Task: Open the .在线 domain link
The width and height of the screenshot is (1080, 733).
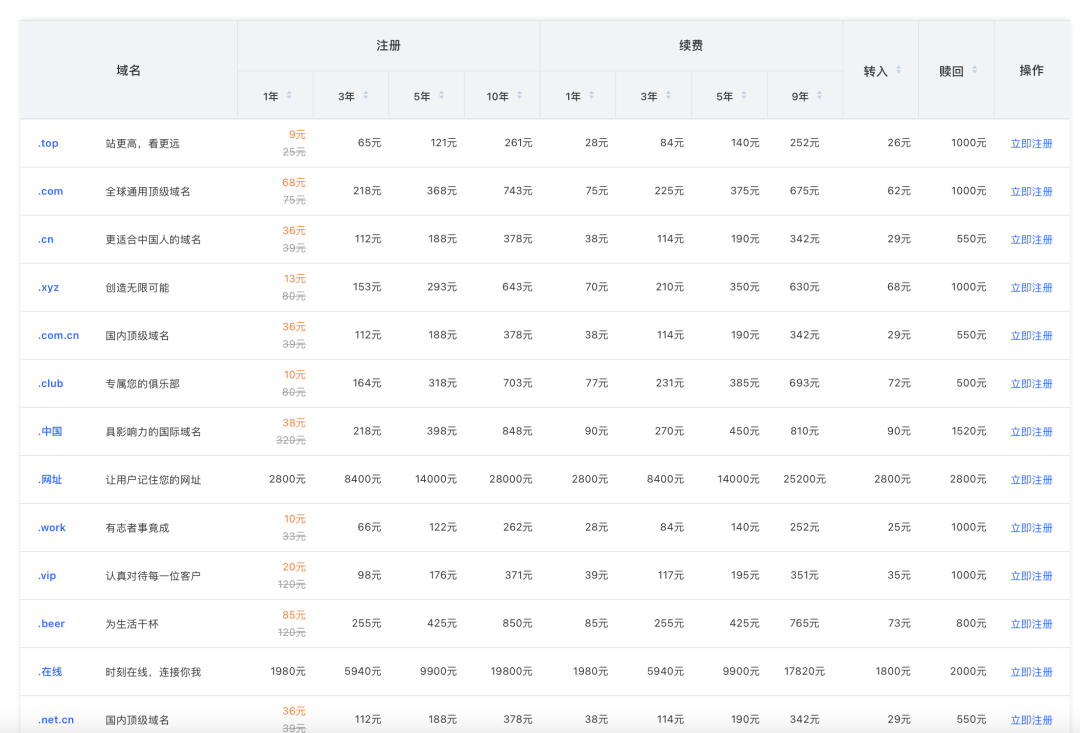Action: pyautogui.click(x=50, y=672)
